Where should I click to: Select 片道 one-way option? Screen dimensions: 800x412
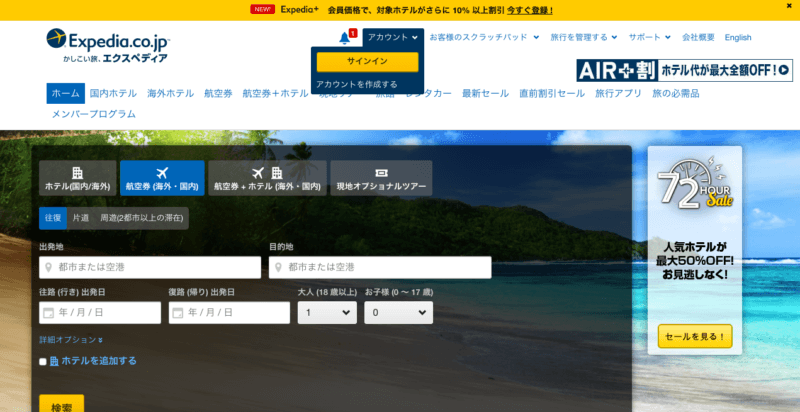tap(81, 218)
